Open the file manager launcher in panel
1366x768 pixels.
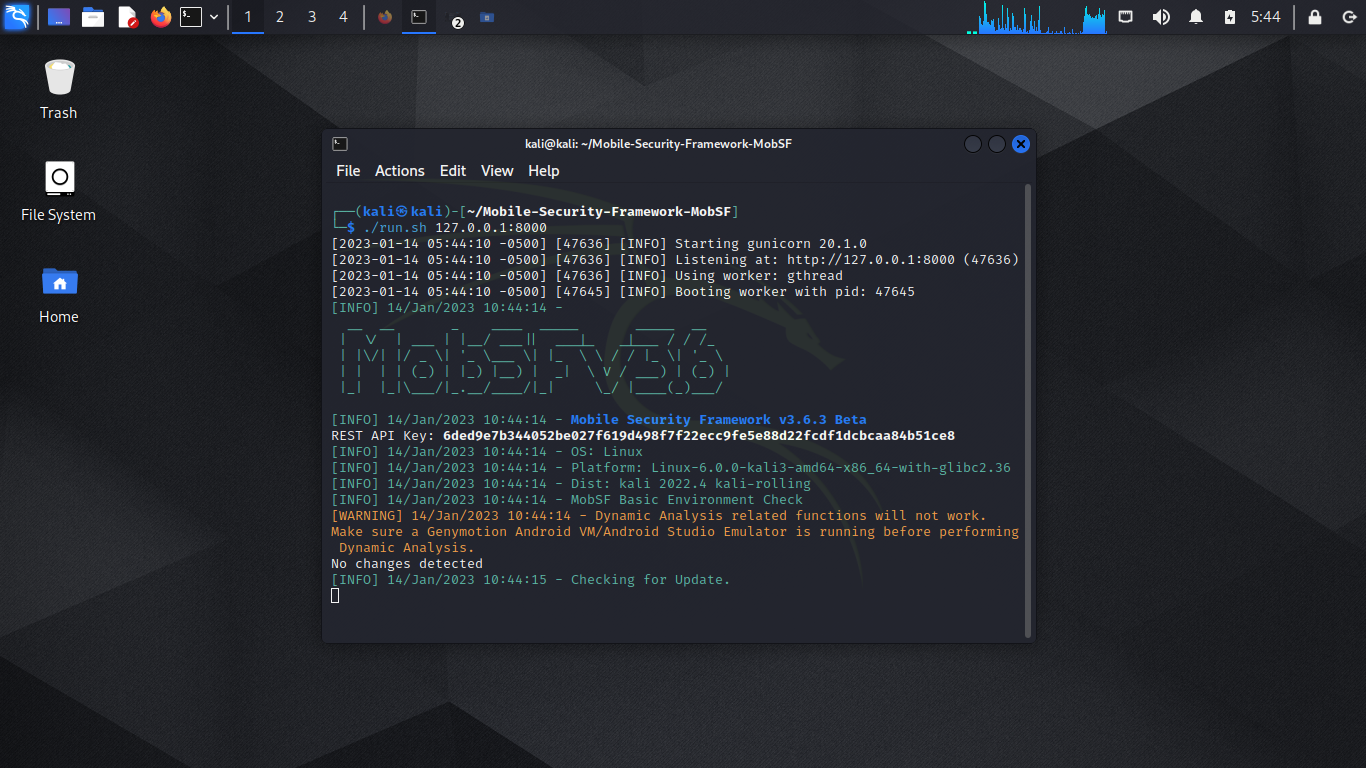pos(93,17)
